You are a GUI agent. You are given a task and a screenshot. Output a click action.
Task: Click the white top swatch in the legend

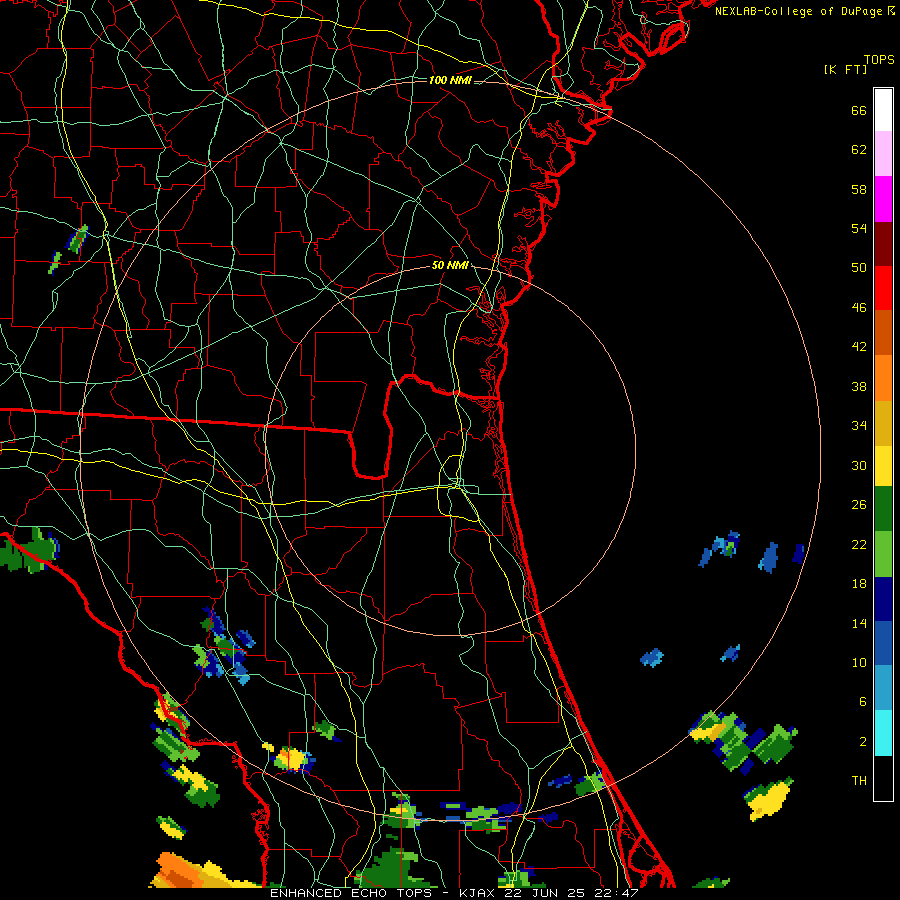(x=883, y=110)
